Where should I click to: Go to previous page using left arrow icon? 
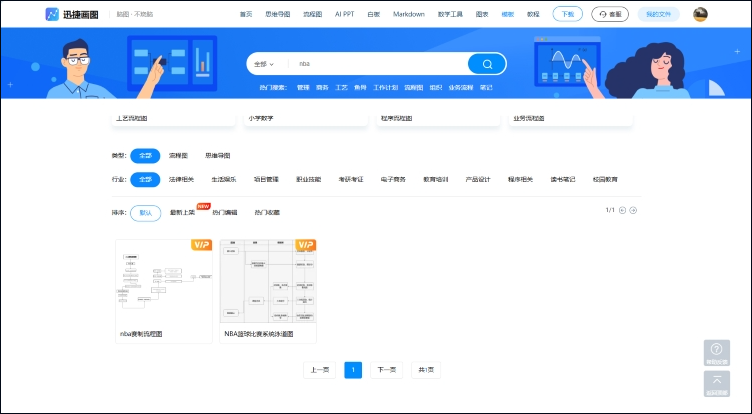click(x=622, y=210)
